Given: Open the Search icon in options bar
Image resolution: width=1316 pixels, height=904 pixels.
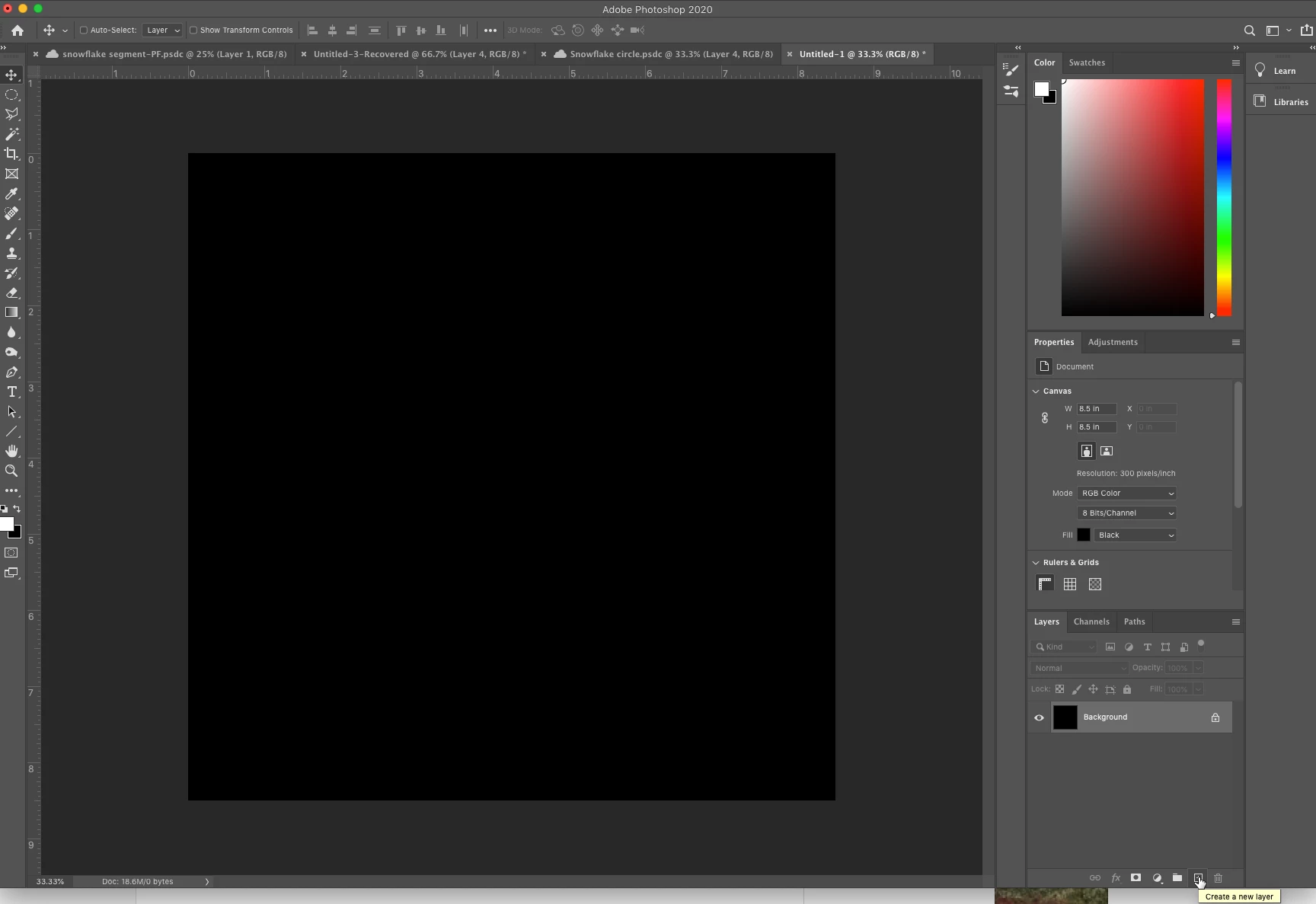Looking at the screenshot, I should point(1249,30).
